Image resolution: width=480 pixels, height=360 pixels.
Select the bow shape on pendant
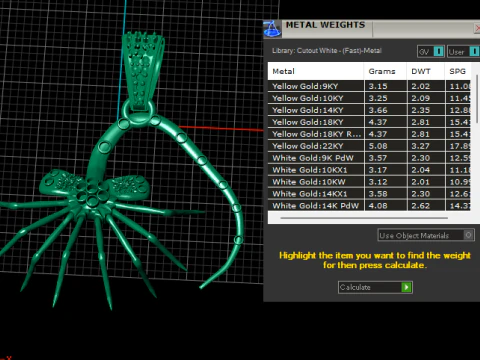coord(93,187)
